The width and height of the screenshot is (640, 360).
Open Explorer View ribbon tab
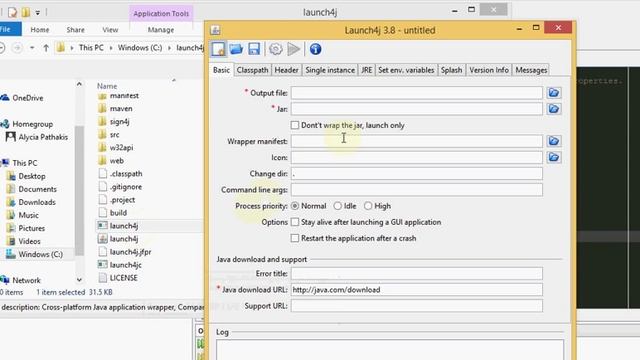[110, 30]
